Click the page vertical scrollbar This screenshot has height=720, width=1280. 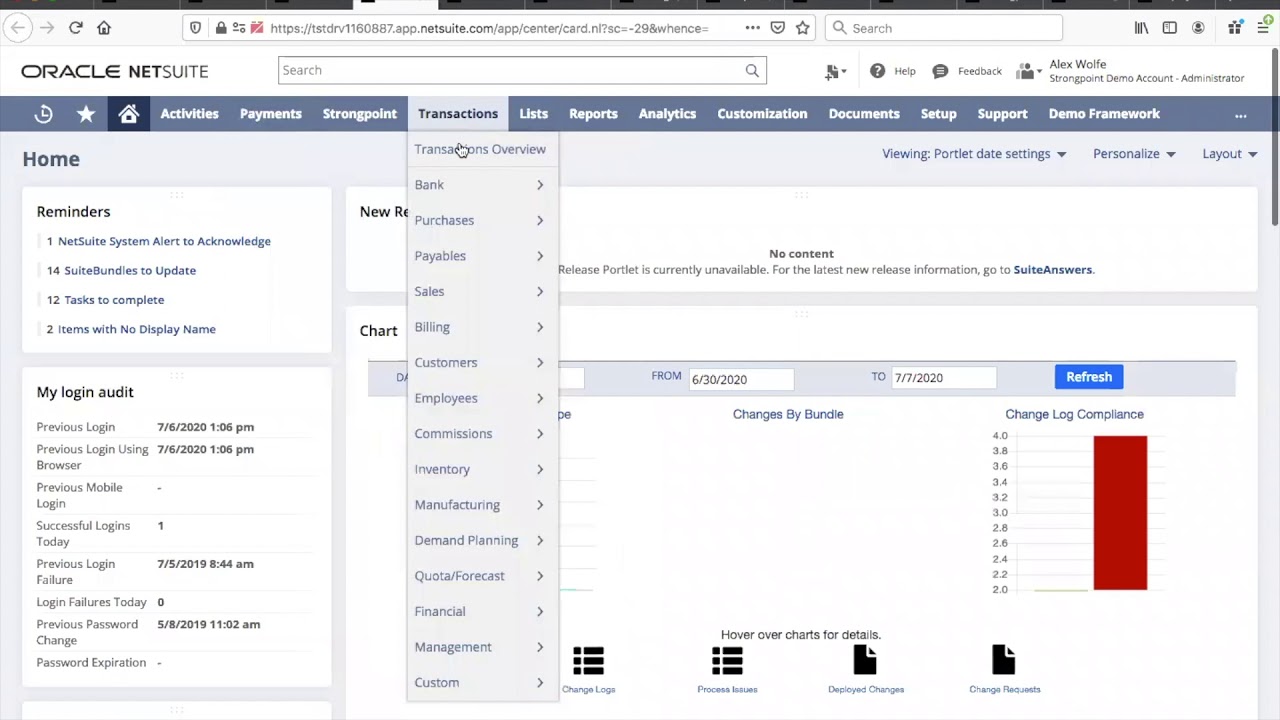click(x=1275, y=135)
